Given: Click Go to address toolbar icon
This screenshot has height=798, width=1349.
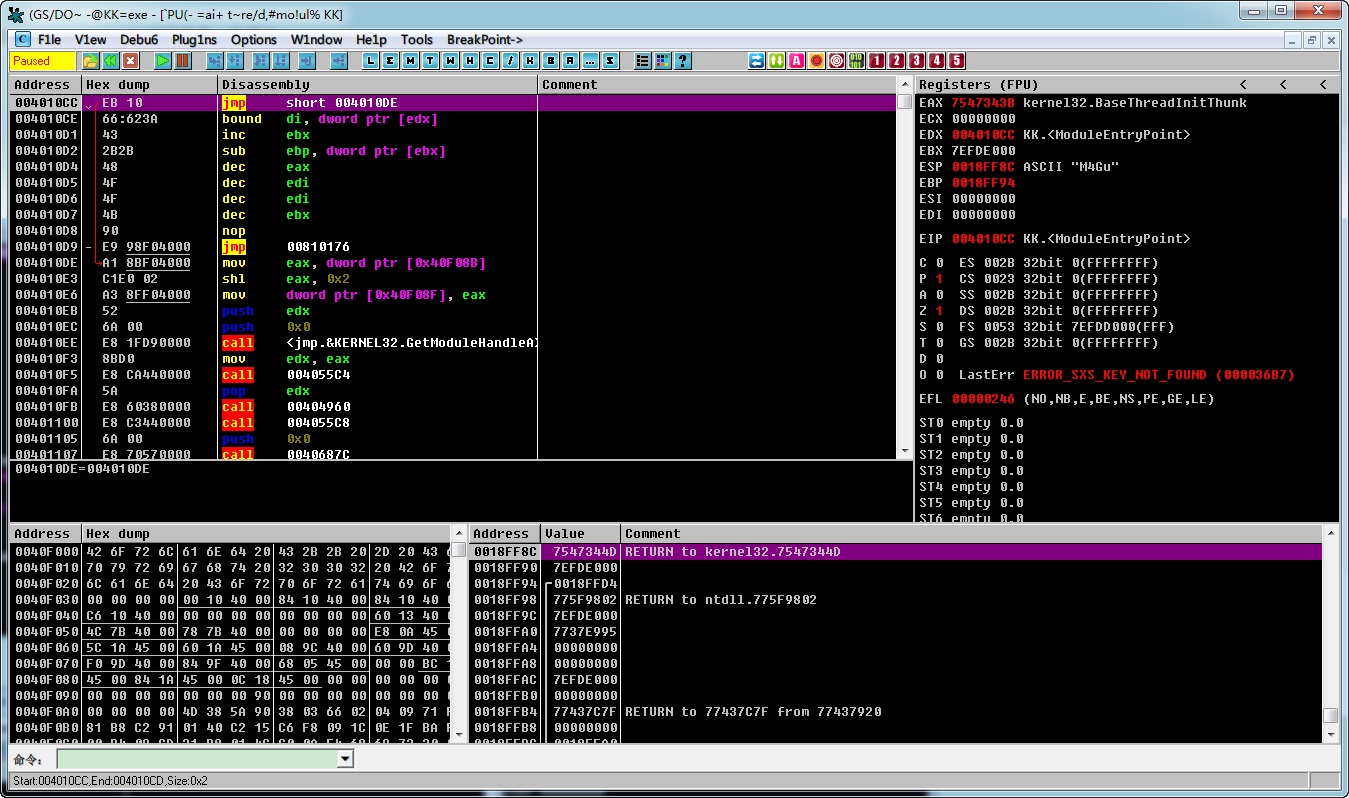Looking at the screenshot, I should click(338, 61).
